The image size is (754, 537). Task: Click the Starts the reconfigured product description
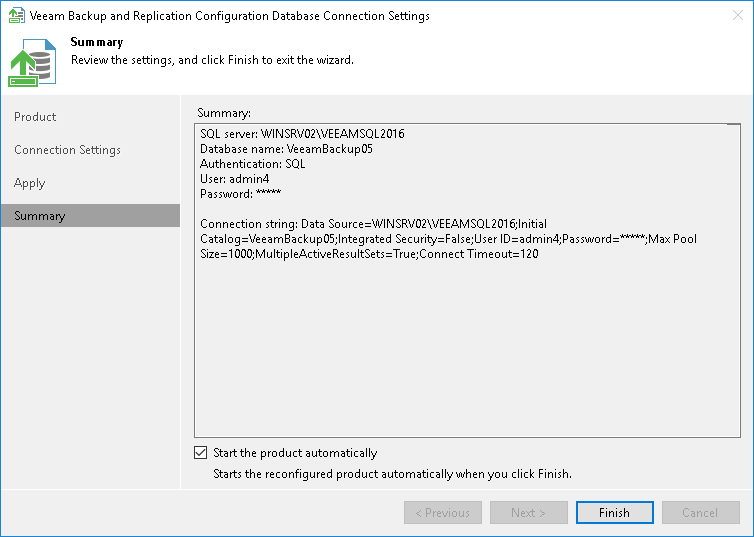tap(392, 474)
